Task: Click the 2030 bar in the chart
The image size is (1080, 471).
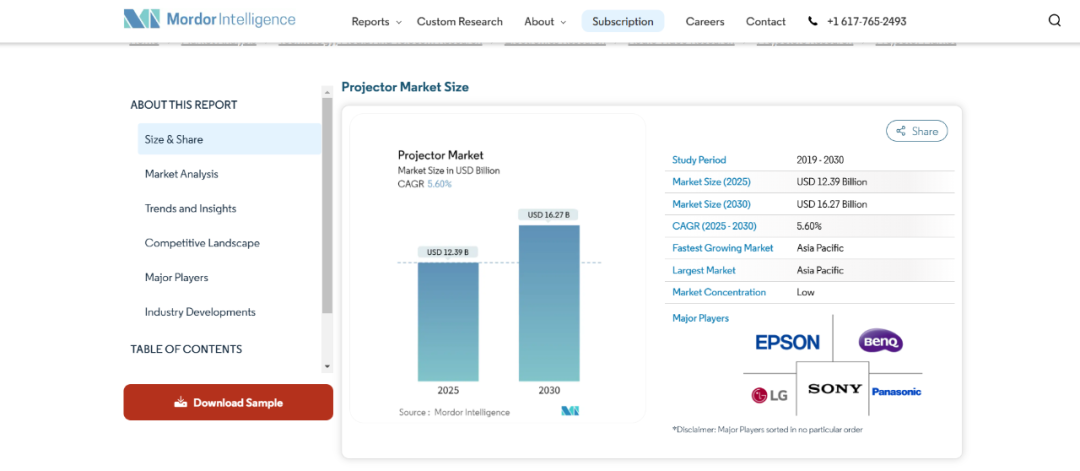Action: tap(549, 303)
